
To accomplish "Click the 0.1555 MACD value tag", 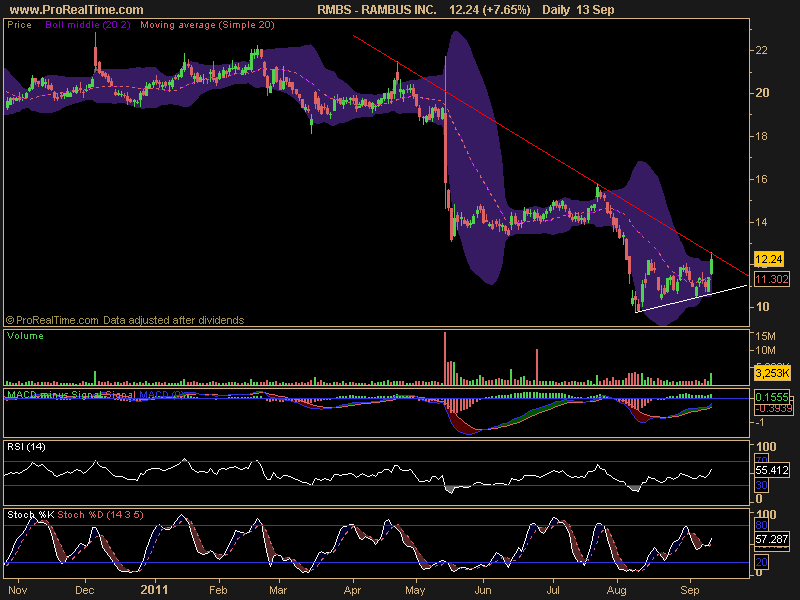I will pos(772,397).
